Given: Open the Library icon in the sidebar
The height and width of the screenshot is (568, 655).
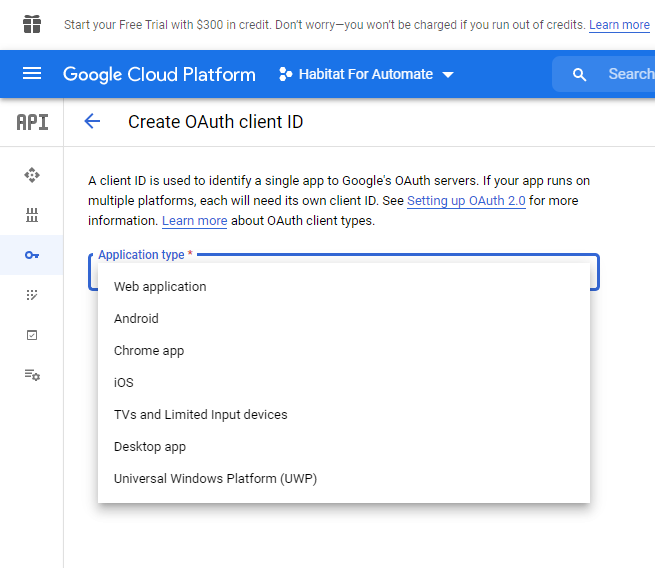Looking at the screenshot, I should pos(32,215).
